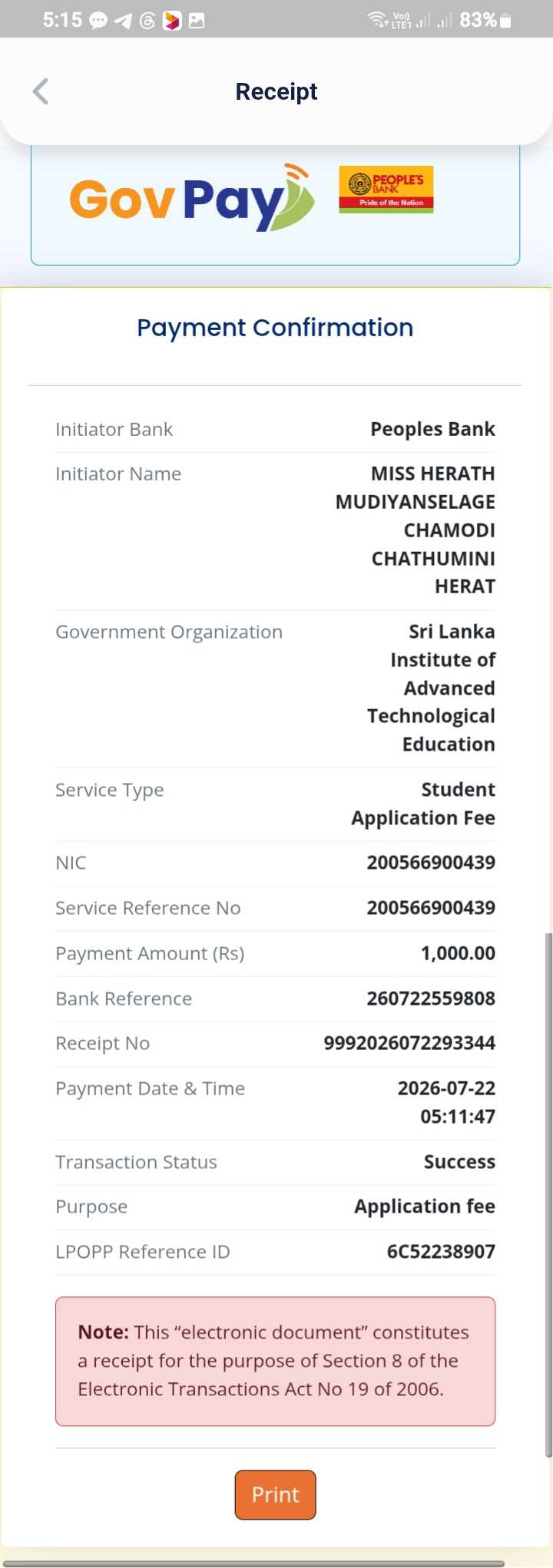Tap the People's Bank logo
Image resolution: width=553 pixels, height=1568 pixels.
(386, 190)
